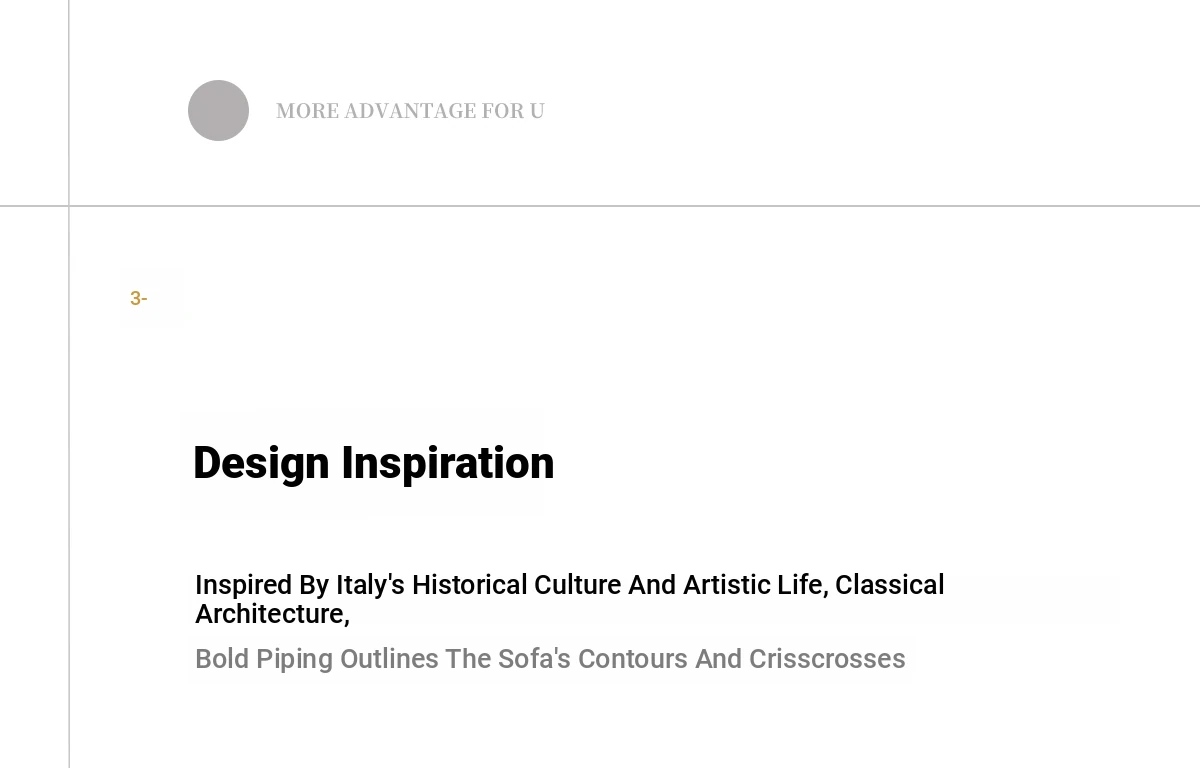Click the gray circle logo
Image resolution: width=1200 pixels, height=768 pixels.
[218, 110]
